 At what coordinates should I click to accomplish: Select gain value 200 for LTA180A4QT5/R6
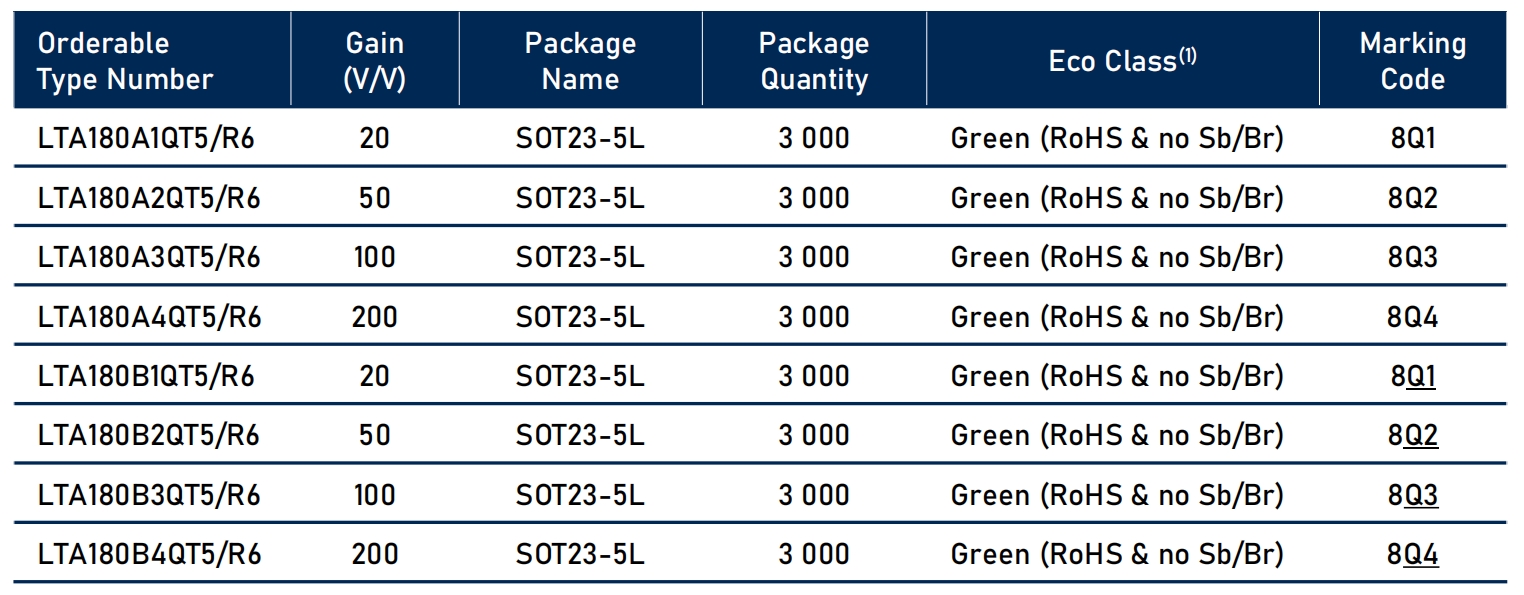[374, 317]
